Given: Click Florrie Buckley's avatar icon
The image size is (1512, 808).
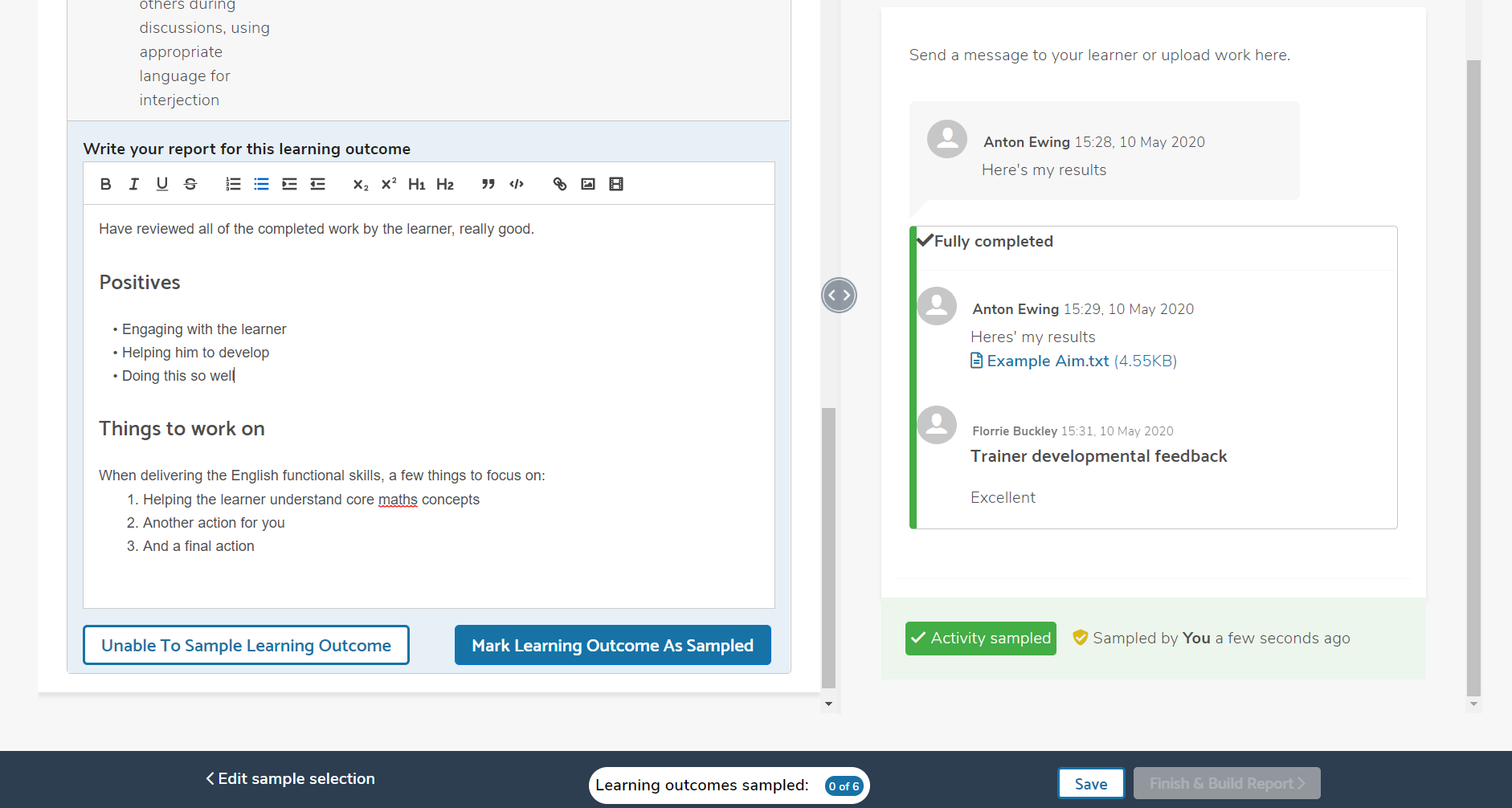Looking at the screenshot, I should (x=937, y=425).
